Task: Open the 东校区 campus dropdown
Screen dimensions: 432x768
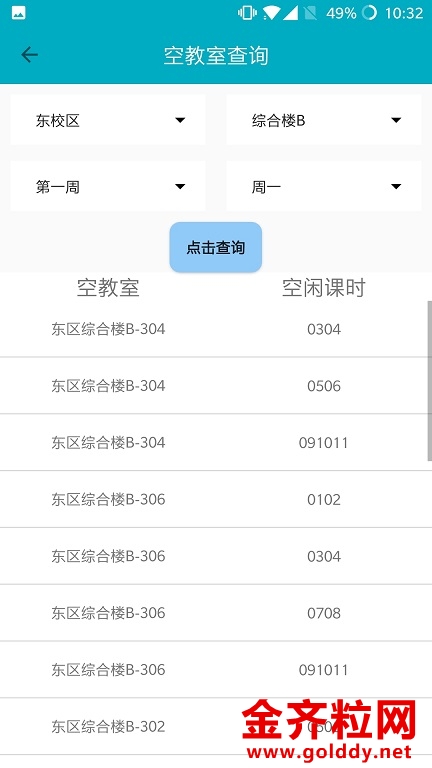Action: [108, 120]
